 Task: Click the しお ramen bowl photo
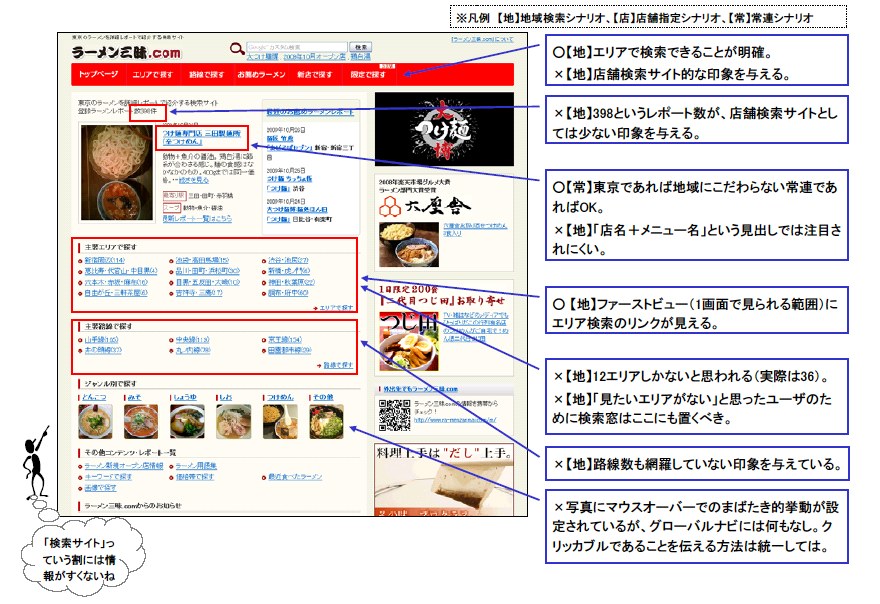tap(233, 421)
